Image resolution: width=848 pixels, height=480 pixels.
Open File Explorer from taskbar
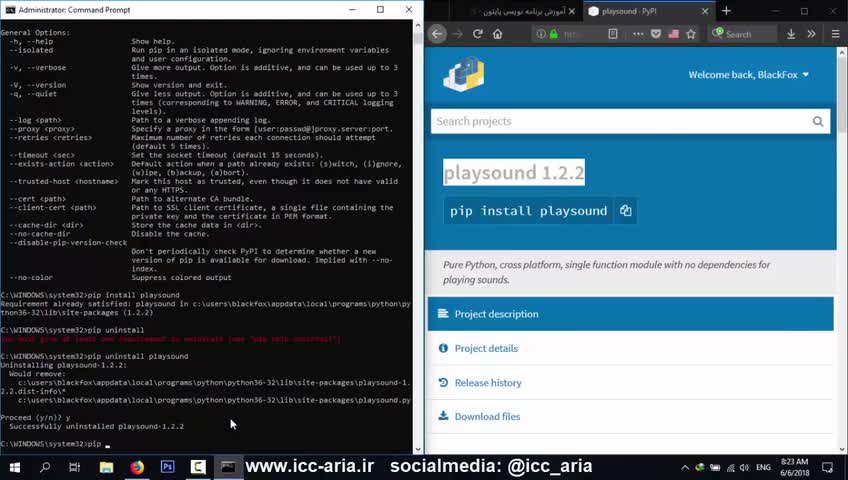click(106, 467)
